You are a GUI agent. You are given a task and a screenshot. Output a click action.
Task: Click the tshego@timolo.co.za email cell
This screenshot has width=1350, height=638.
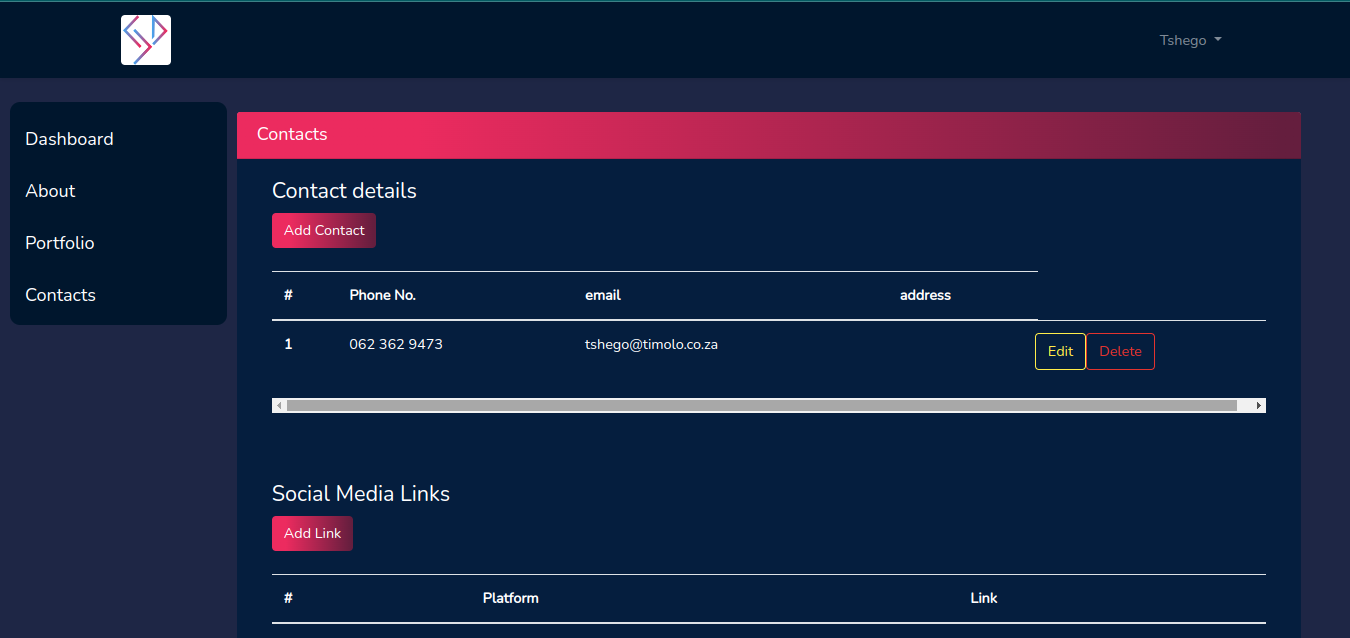(651, 344)
